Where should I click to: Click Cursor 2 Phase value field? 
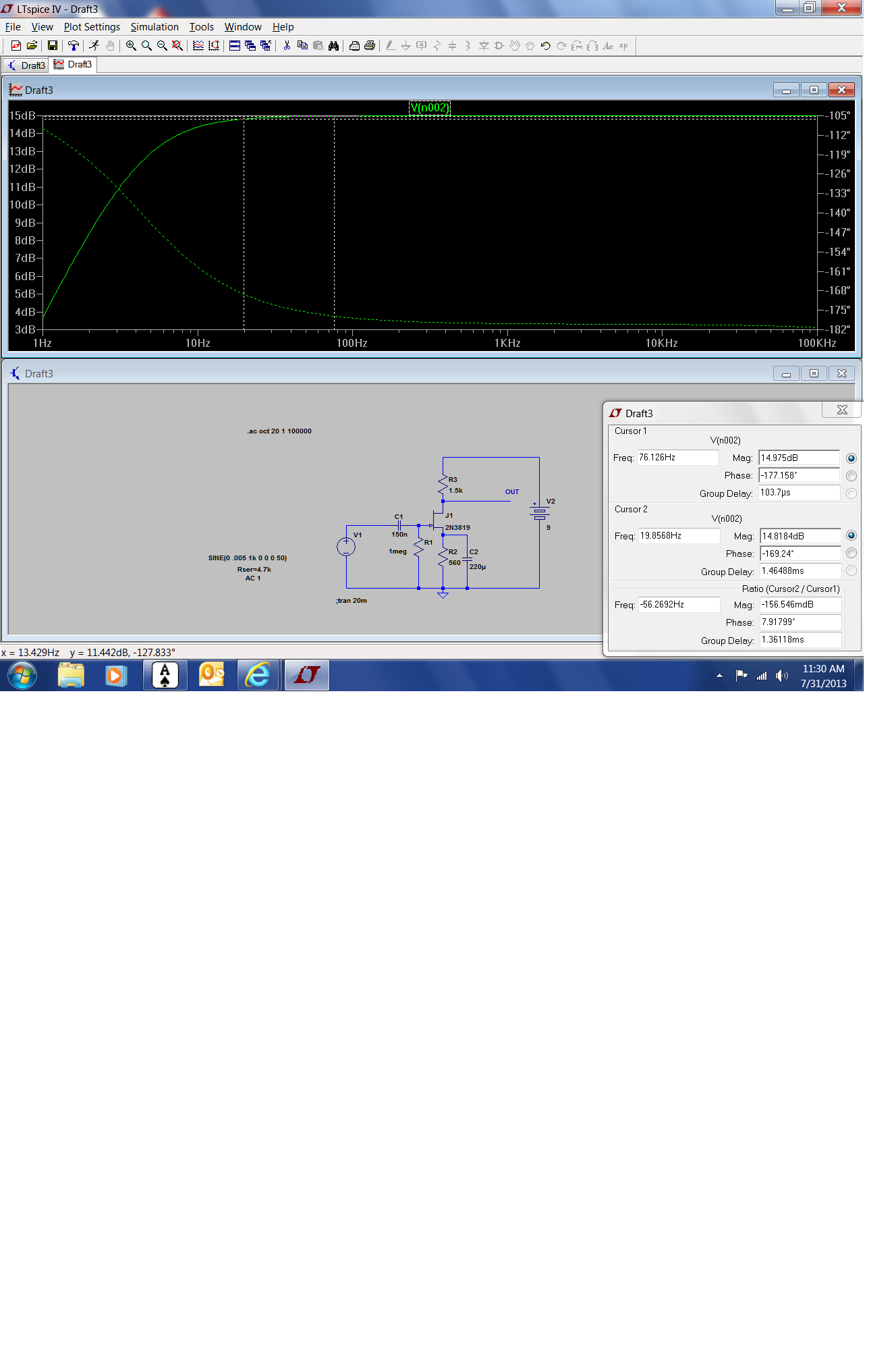click(801, 553)
